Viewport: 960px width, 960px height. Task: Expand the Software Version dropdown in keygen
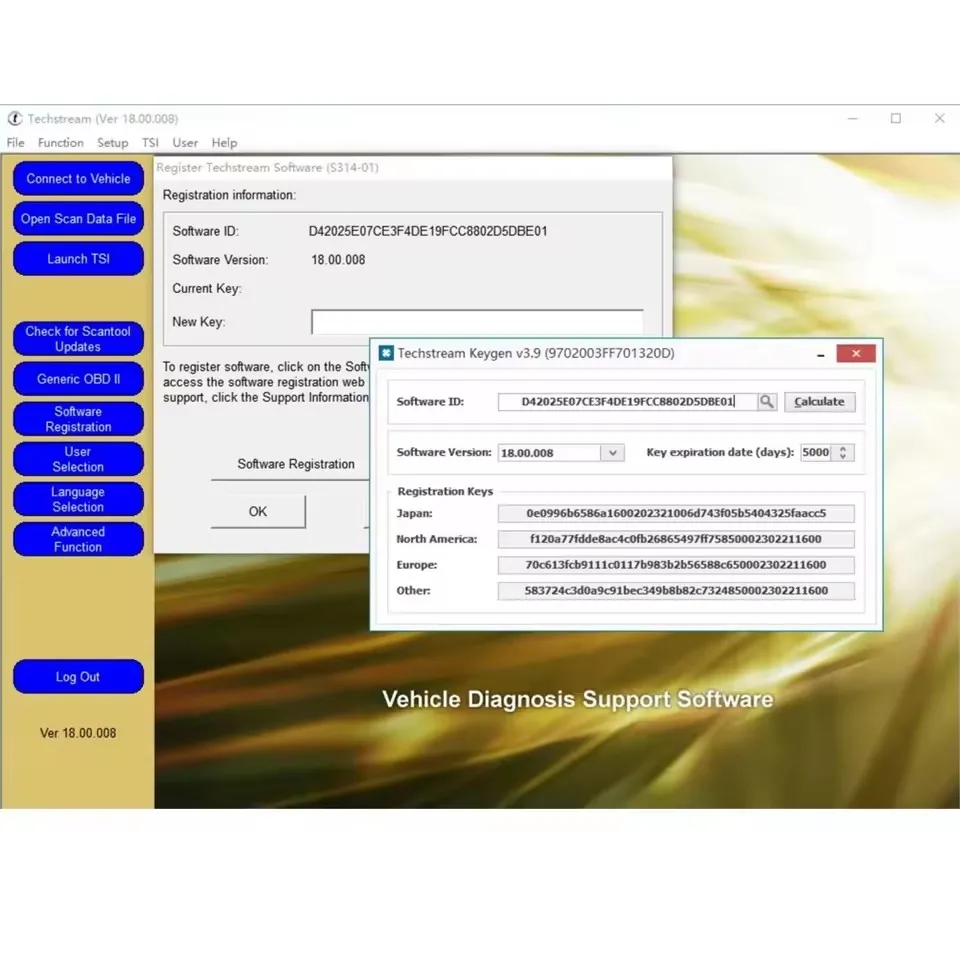pos(612,453)
